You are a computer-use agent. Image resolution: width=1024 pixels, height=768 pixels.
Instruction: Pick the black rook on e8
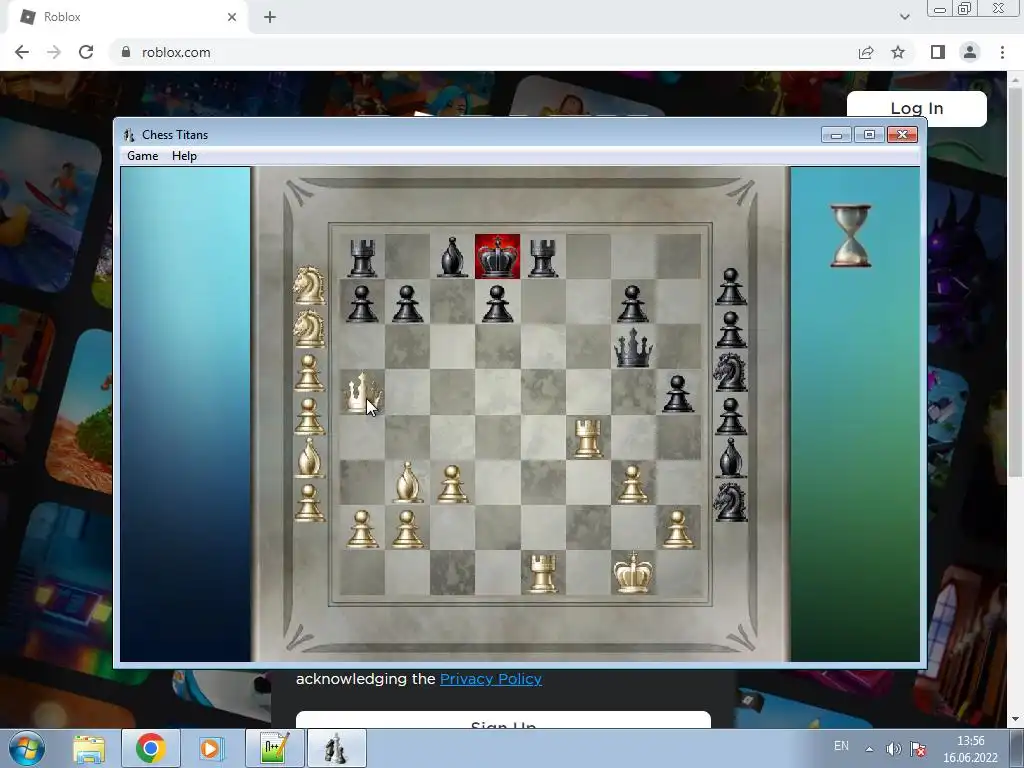tap(543, 257)
